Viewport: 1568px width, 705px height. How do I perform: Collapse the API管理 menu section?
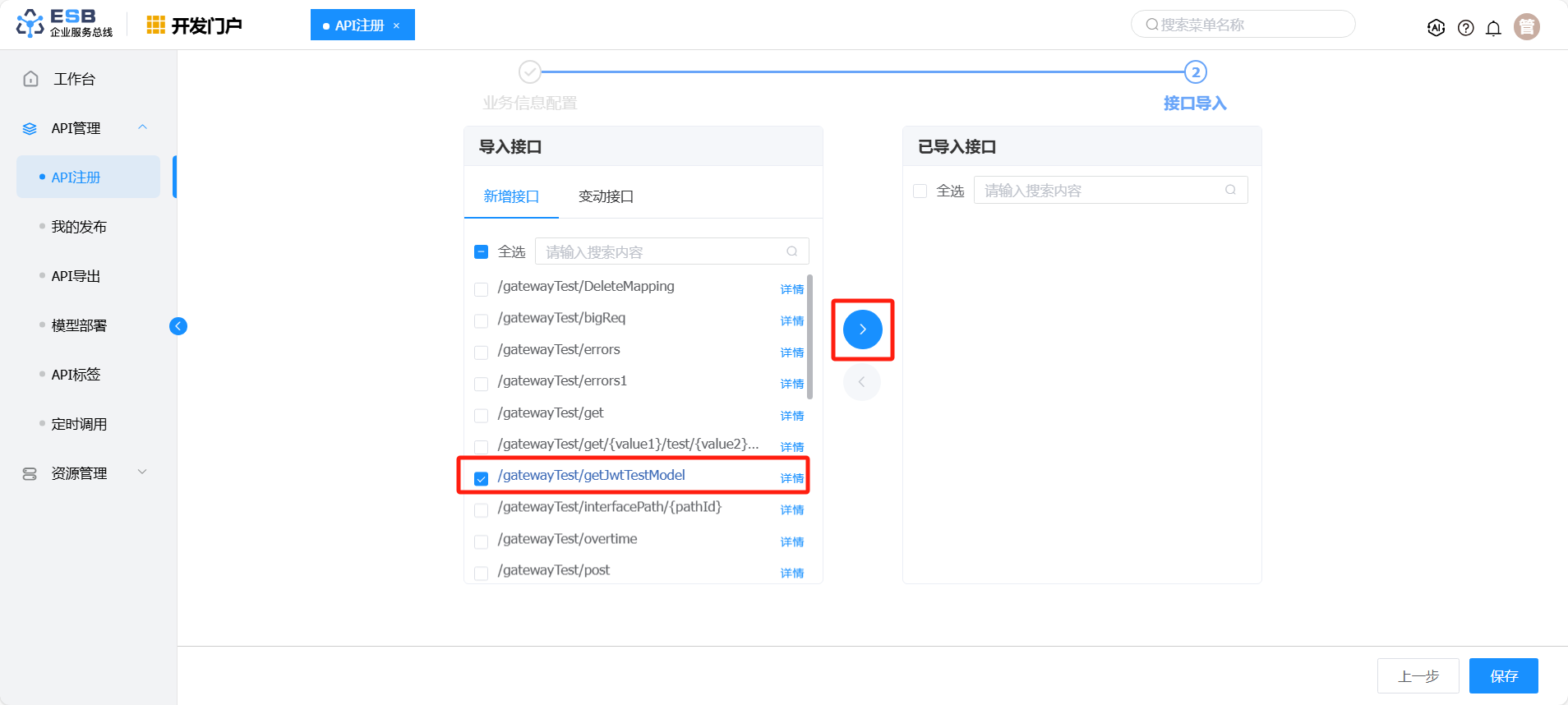pos(142,127)
